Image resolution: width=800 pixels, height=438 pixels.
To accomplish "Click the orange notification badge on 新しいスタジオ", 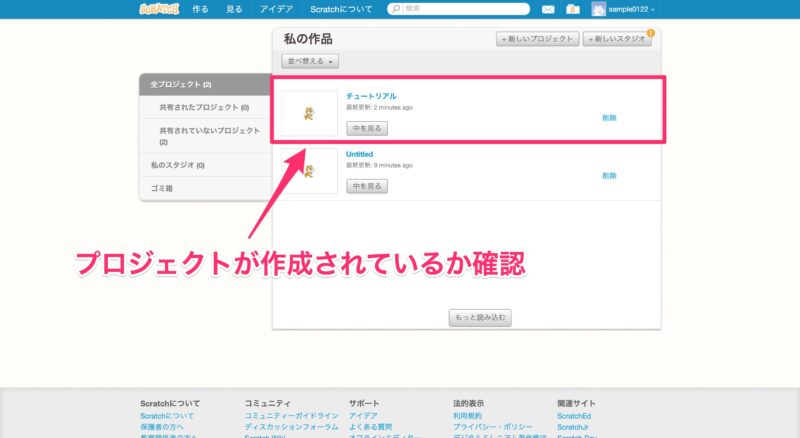I will coord(651,33).
